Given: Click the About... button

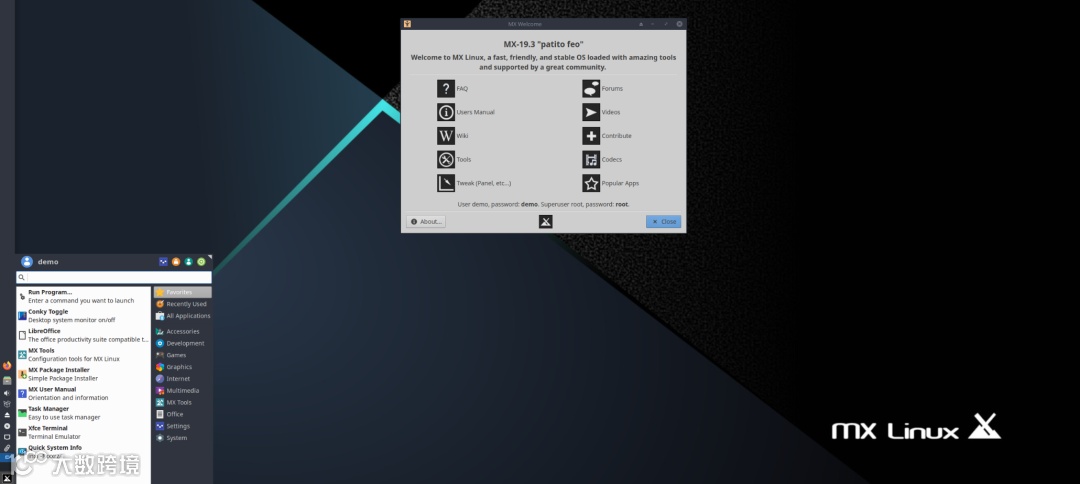Looking at the screenshot, I should 426,222.
